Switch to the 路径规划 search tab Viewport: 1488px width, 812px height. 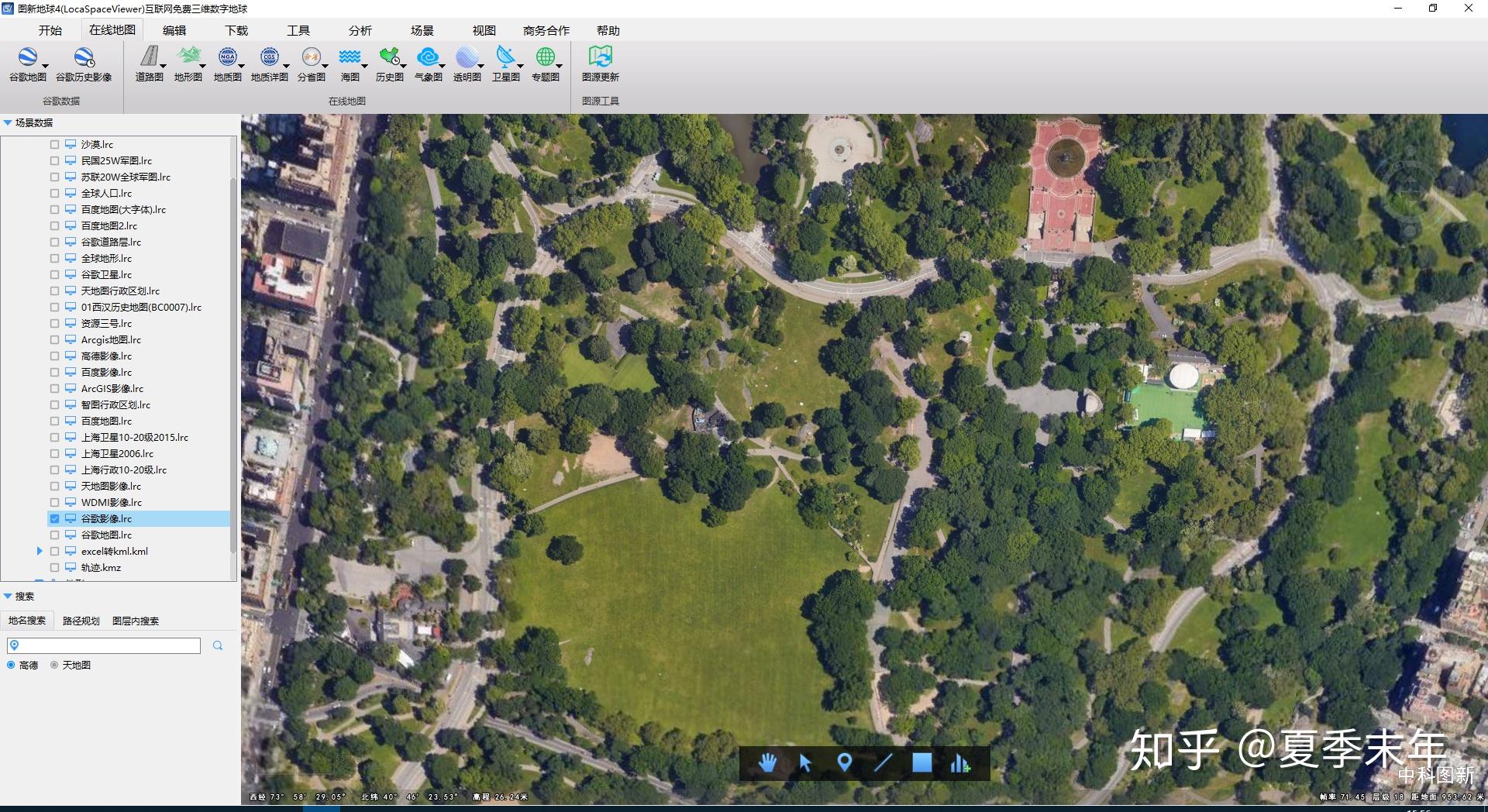point(81,621)
